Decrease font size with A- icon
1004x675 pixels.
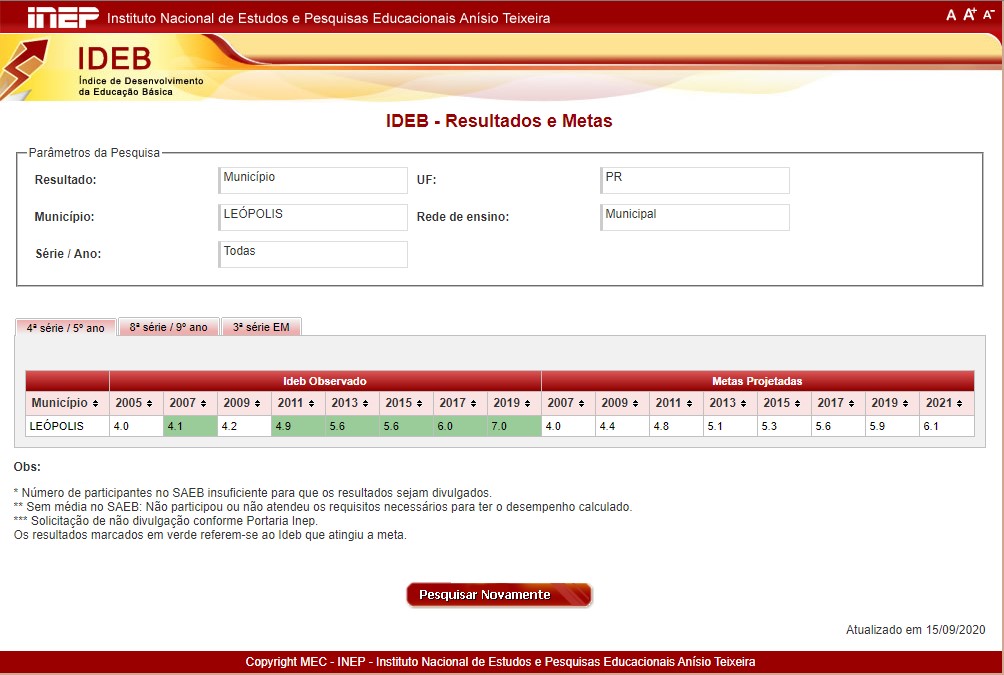(x=988, y=14)
